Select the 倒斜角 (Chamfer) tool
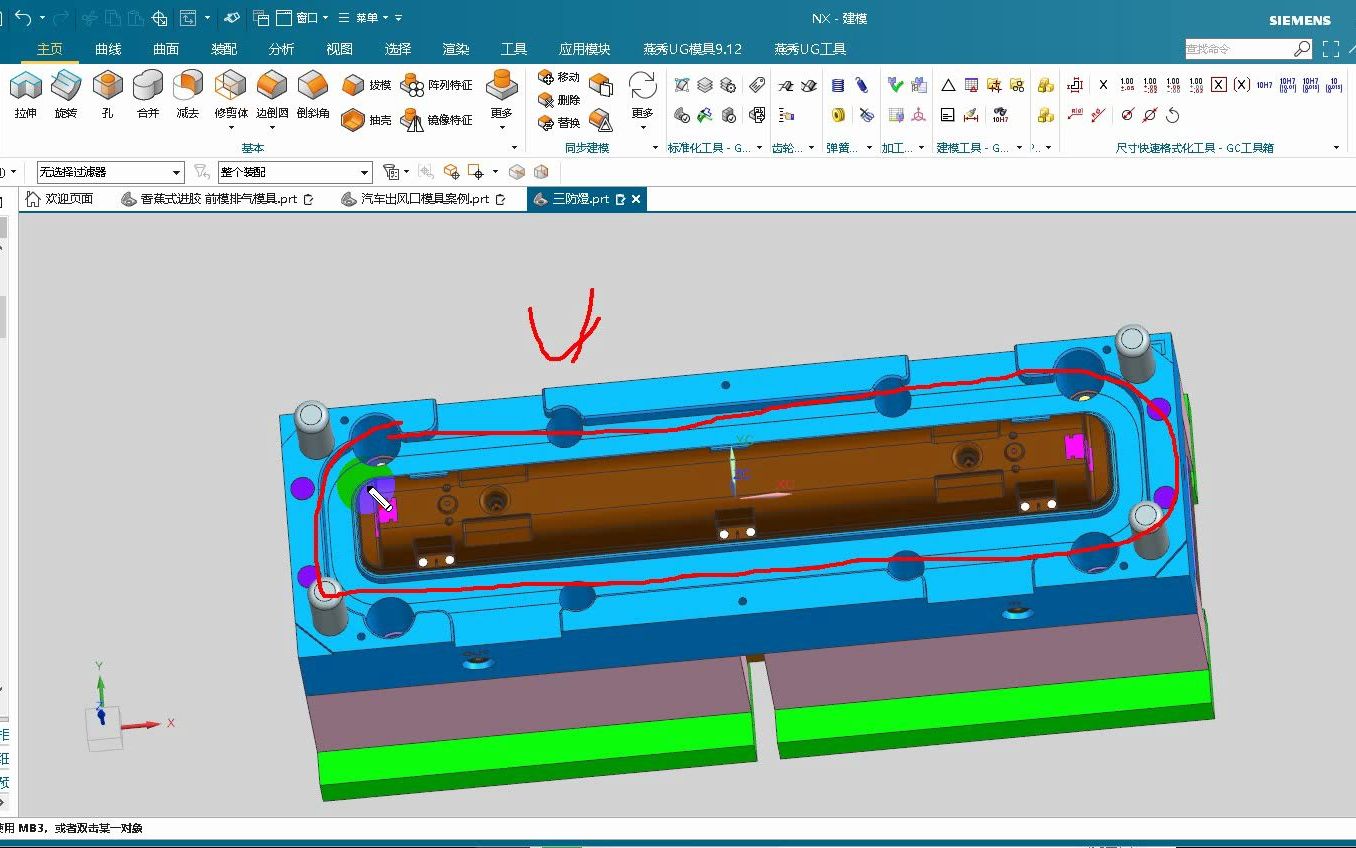This screenshot has width=1356, height=848. pyautogui.click(x=313, y=94)
